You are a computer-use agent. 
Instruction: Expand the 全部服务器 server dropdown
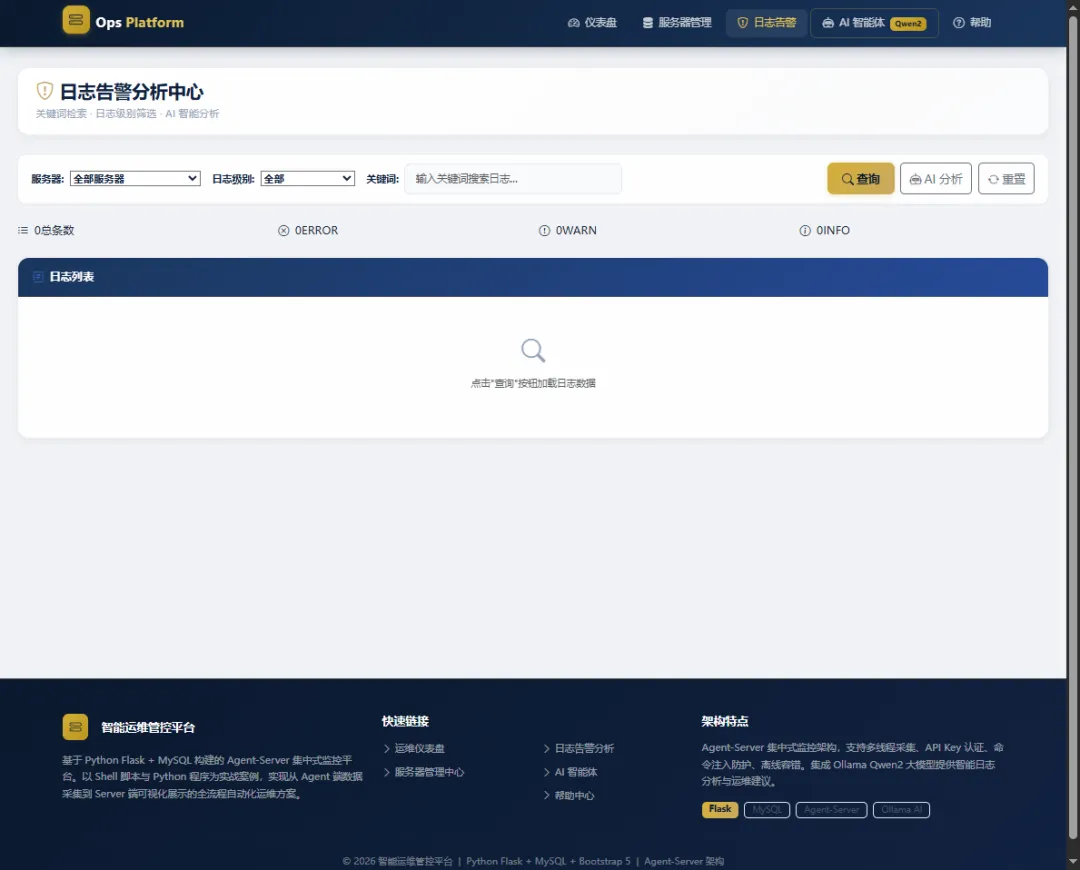coord(135,178)
